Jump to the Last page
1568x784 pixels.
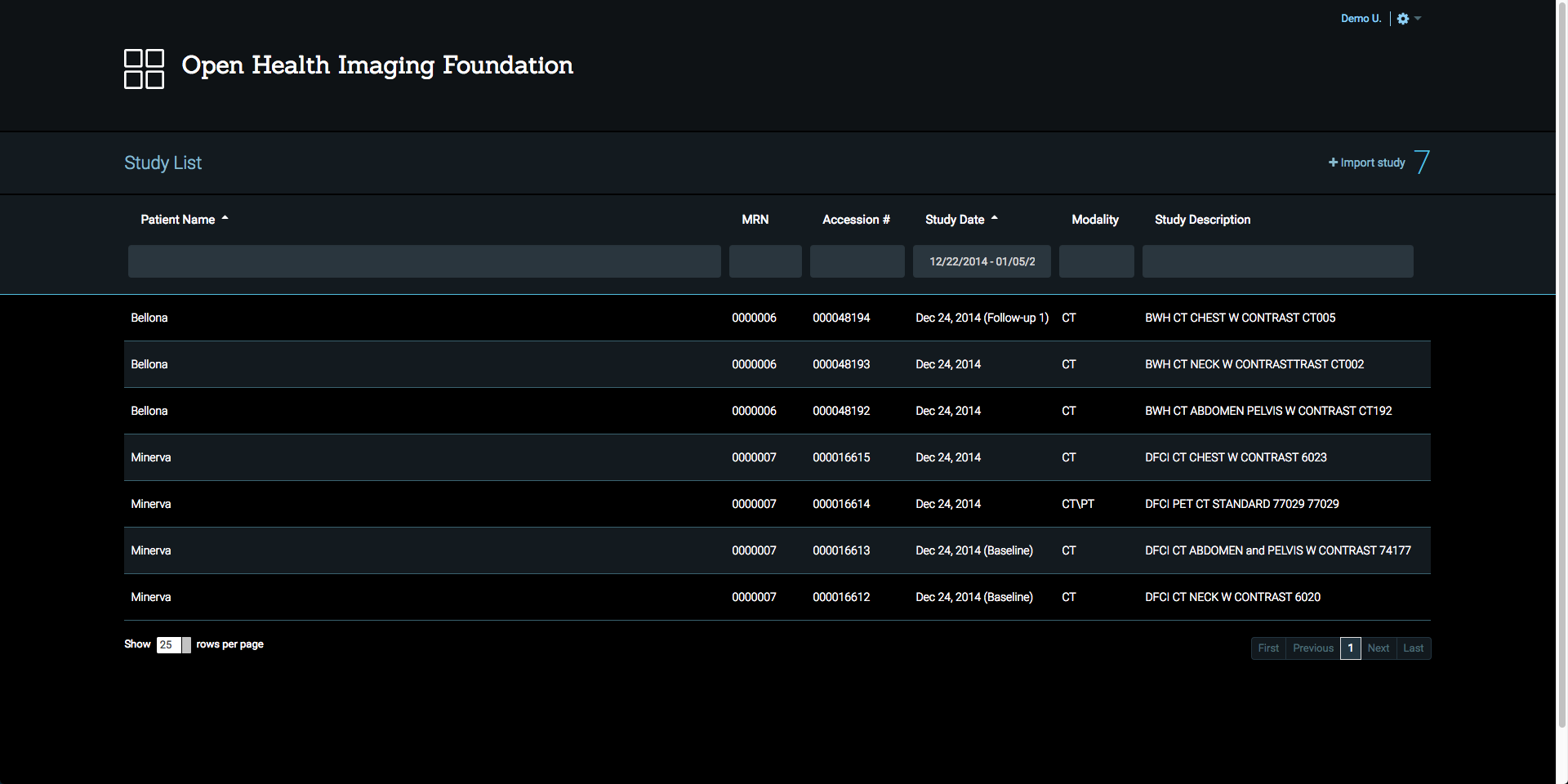(1413, 648)
